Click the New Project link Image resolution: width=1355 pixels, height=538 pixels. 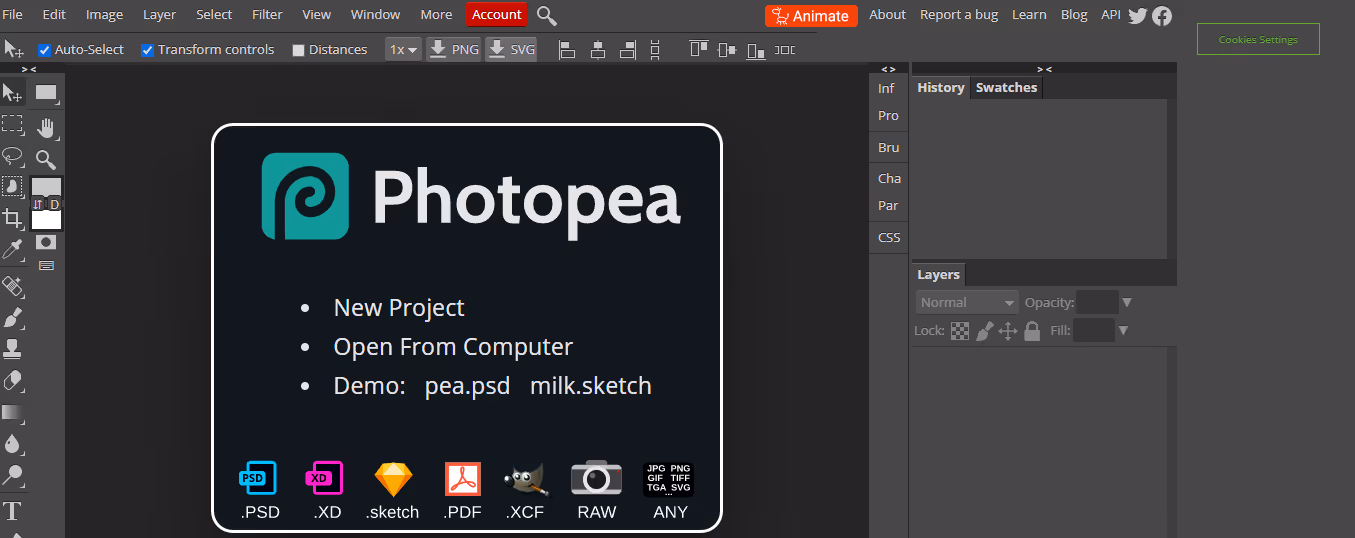pos(399,308)
